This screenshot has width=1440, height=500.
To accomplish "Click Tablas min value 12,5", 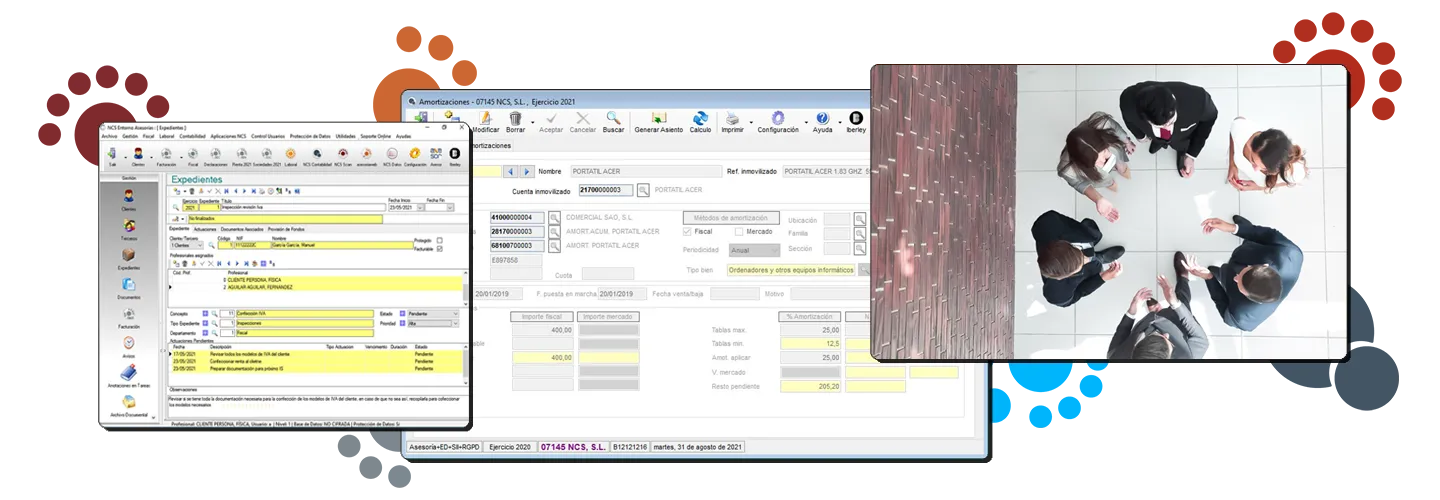I will [x=810, y=343].
